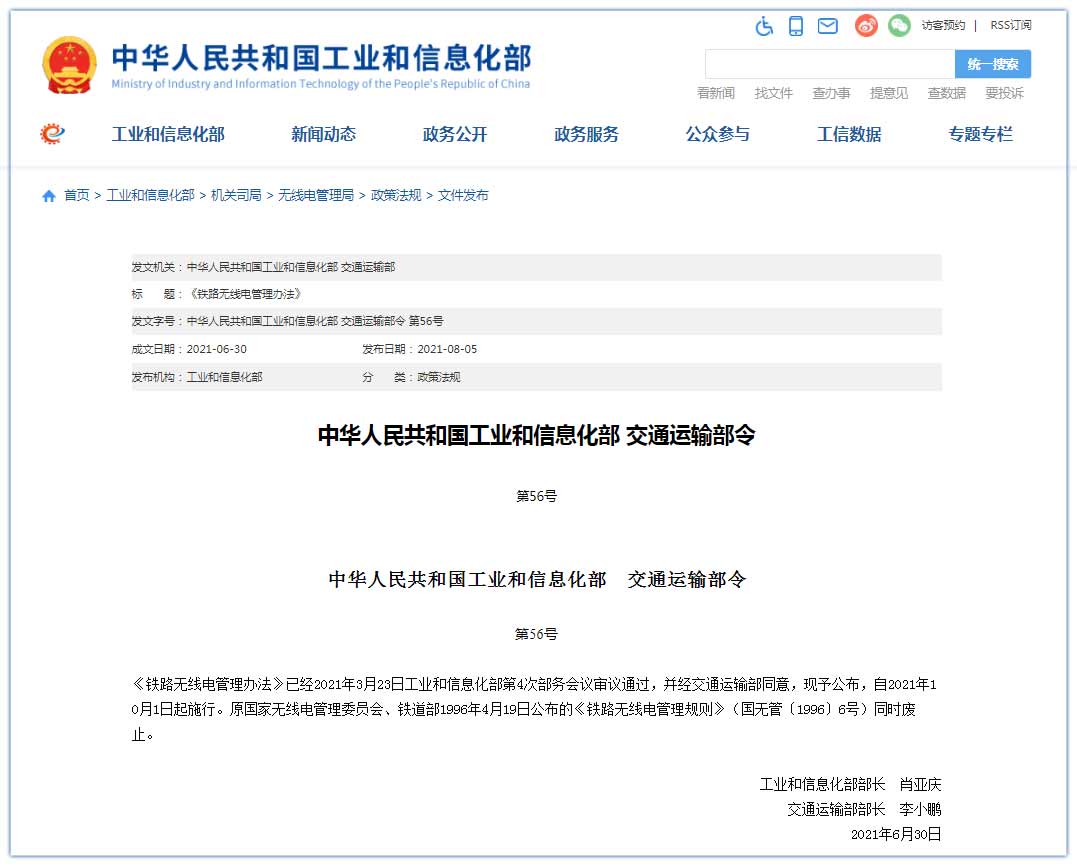Open the 工信数据 navigation menu
Screen dimensions: 1077x866
point(849,134)
